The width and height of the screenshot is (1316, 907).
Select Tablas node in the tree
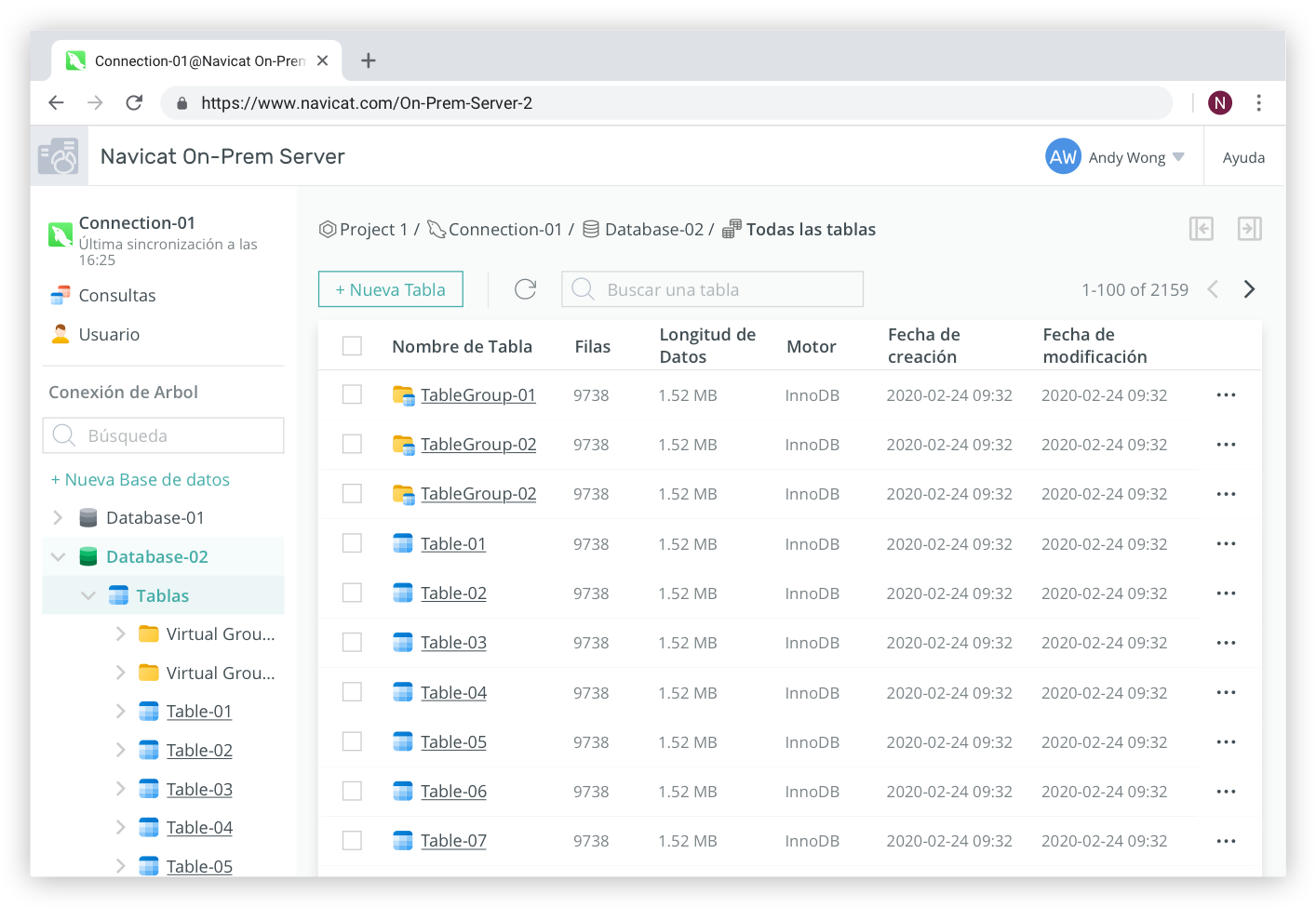tap(164, 595)
